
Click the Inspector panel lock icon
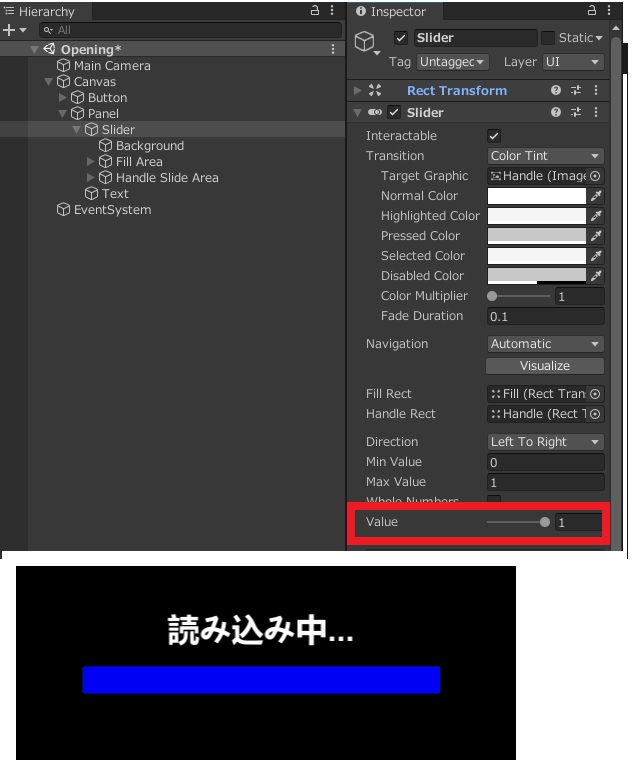click(592, 10)
